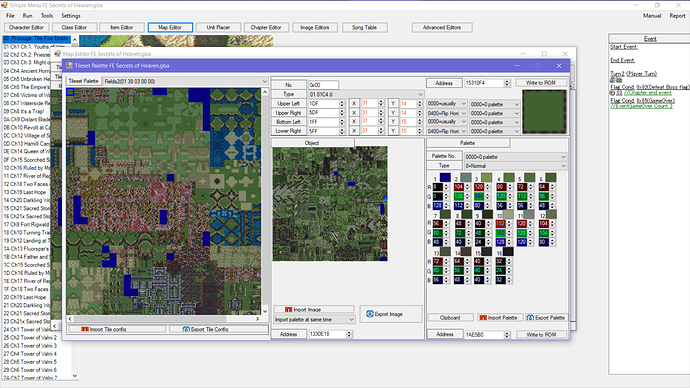690x388 pixels.
Task: Click Turn2 (Player Turn) event link
Action: [x=633, y=73]
